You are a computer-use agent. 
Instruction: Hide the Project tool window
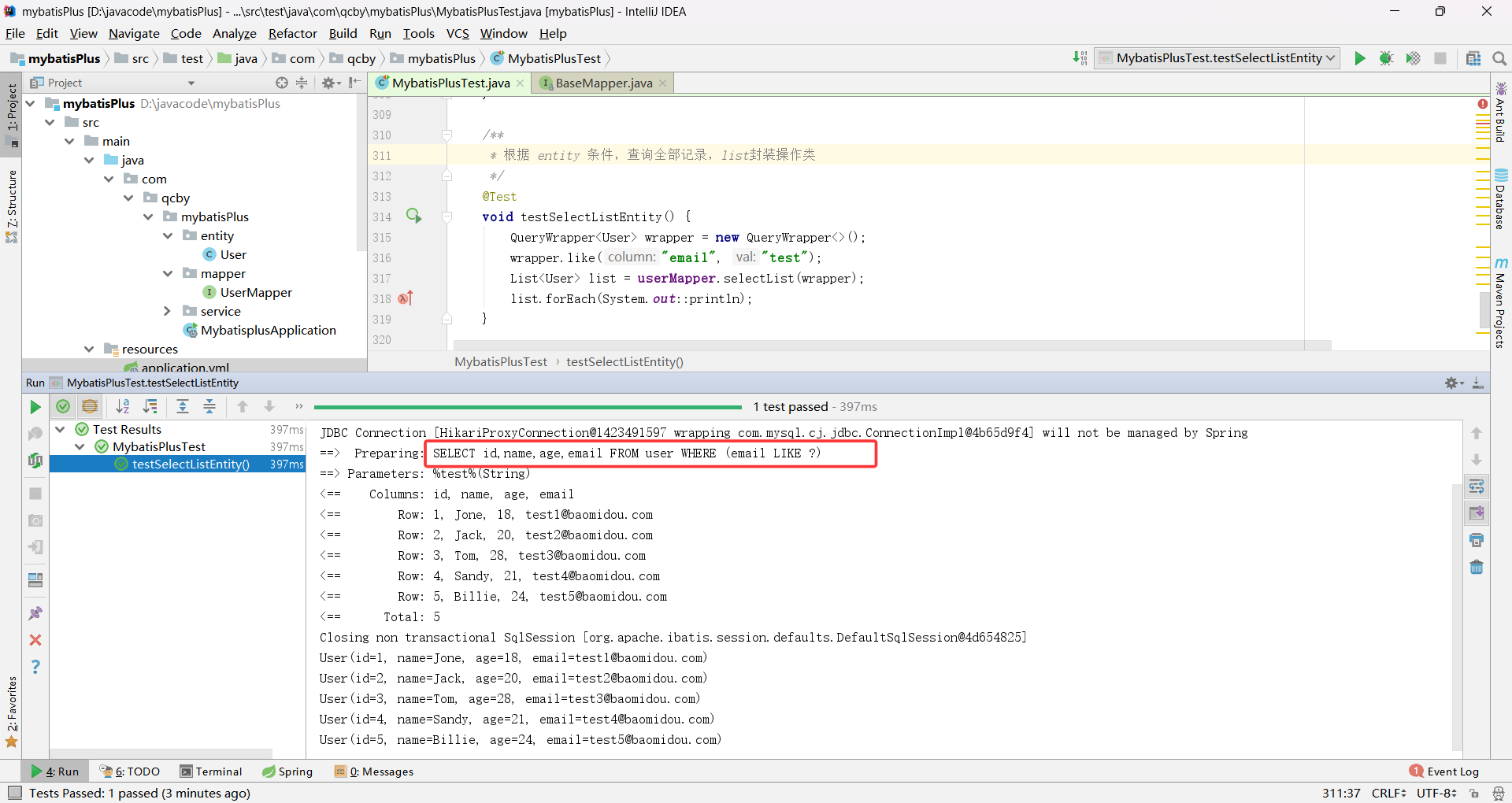coord(354,83)
